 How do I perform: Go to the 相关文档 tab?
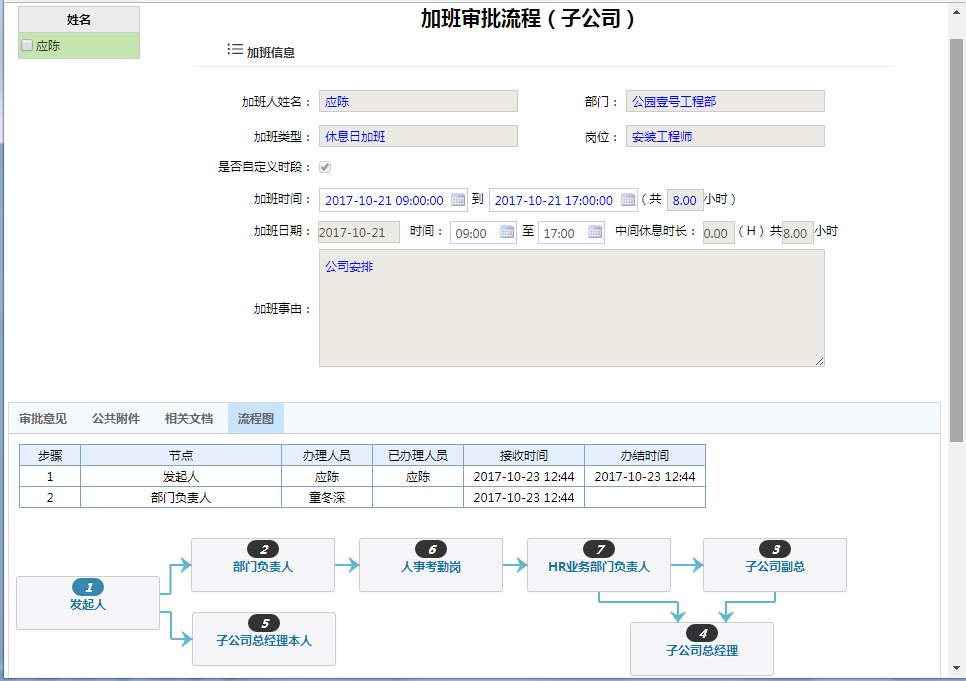pos(189,419)
